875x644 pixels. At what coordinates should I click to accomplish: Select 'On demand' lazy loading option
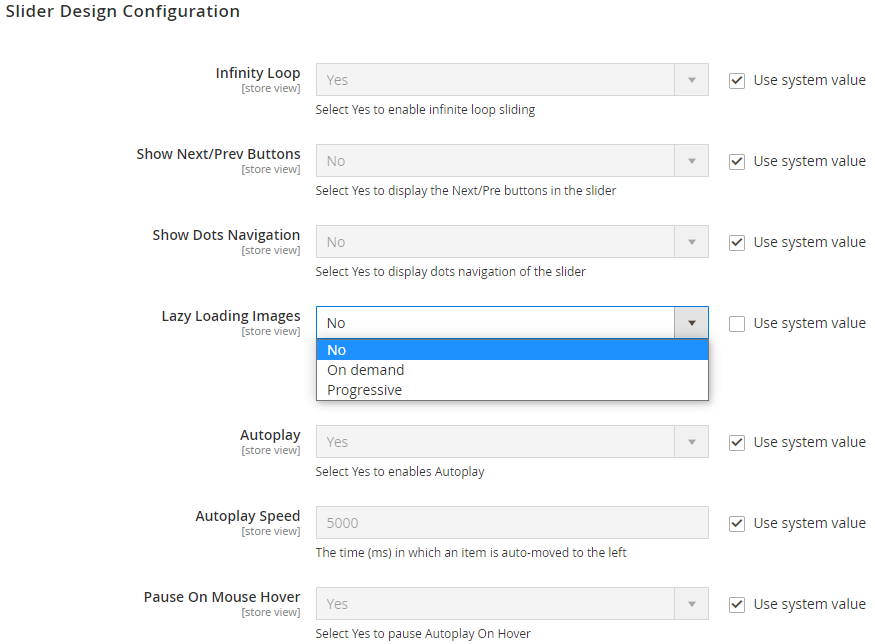(366, 370)
